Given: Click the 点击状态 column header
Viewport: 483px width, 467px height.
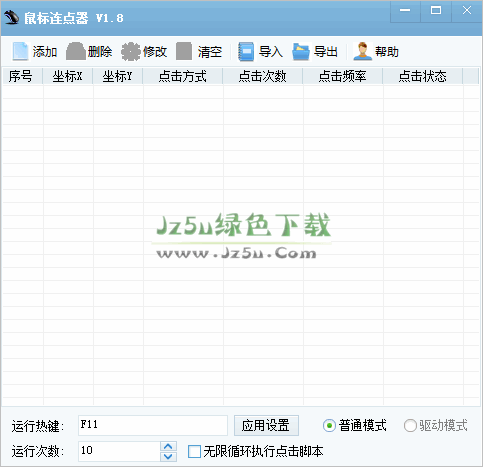Looking at the screenshot, I should 423,76.
